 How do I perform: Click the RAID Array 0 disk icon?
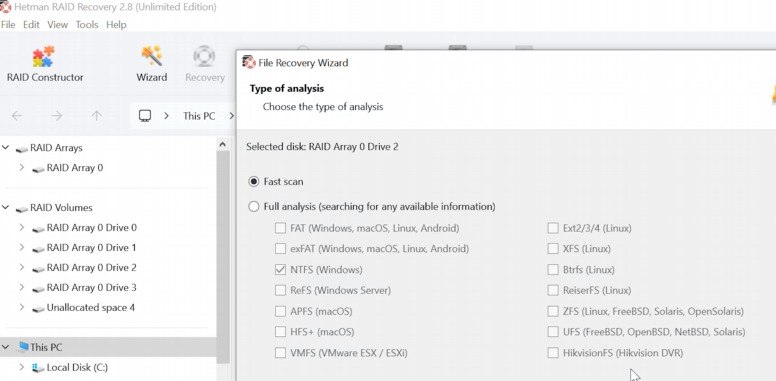(39, 169)
